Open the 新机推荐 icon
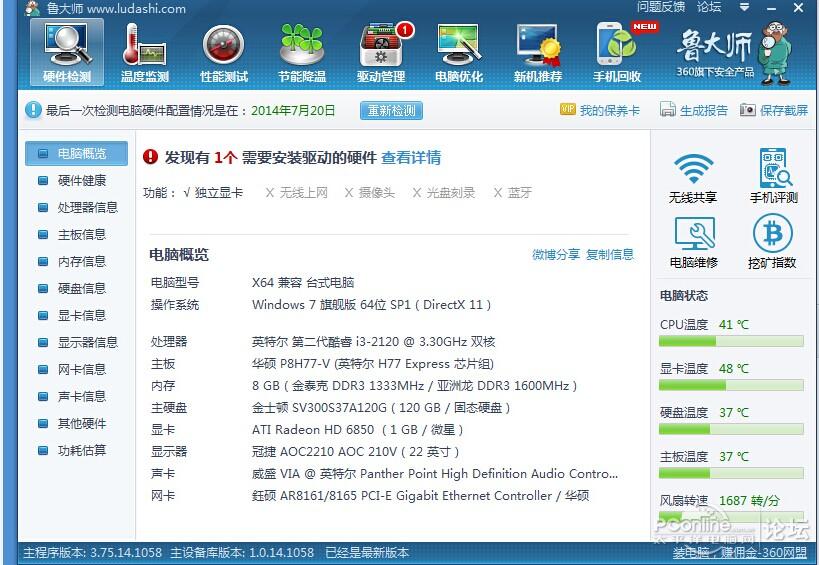 [537, 52]
